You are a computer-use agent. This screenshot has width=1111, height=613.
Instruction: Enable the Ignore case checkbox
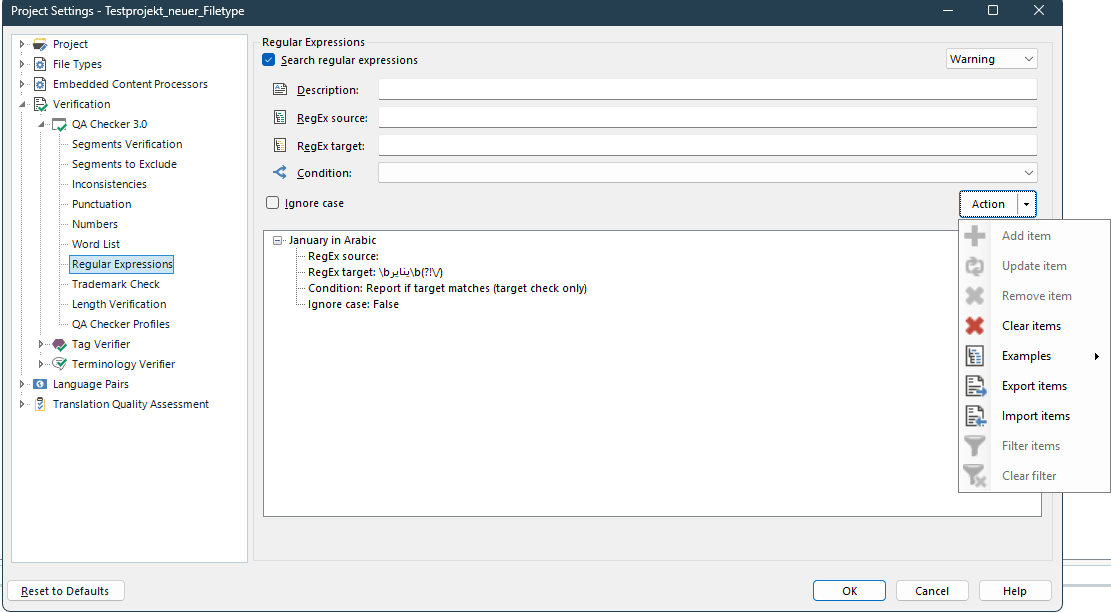(271, 202)
